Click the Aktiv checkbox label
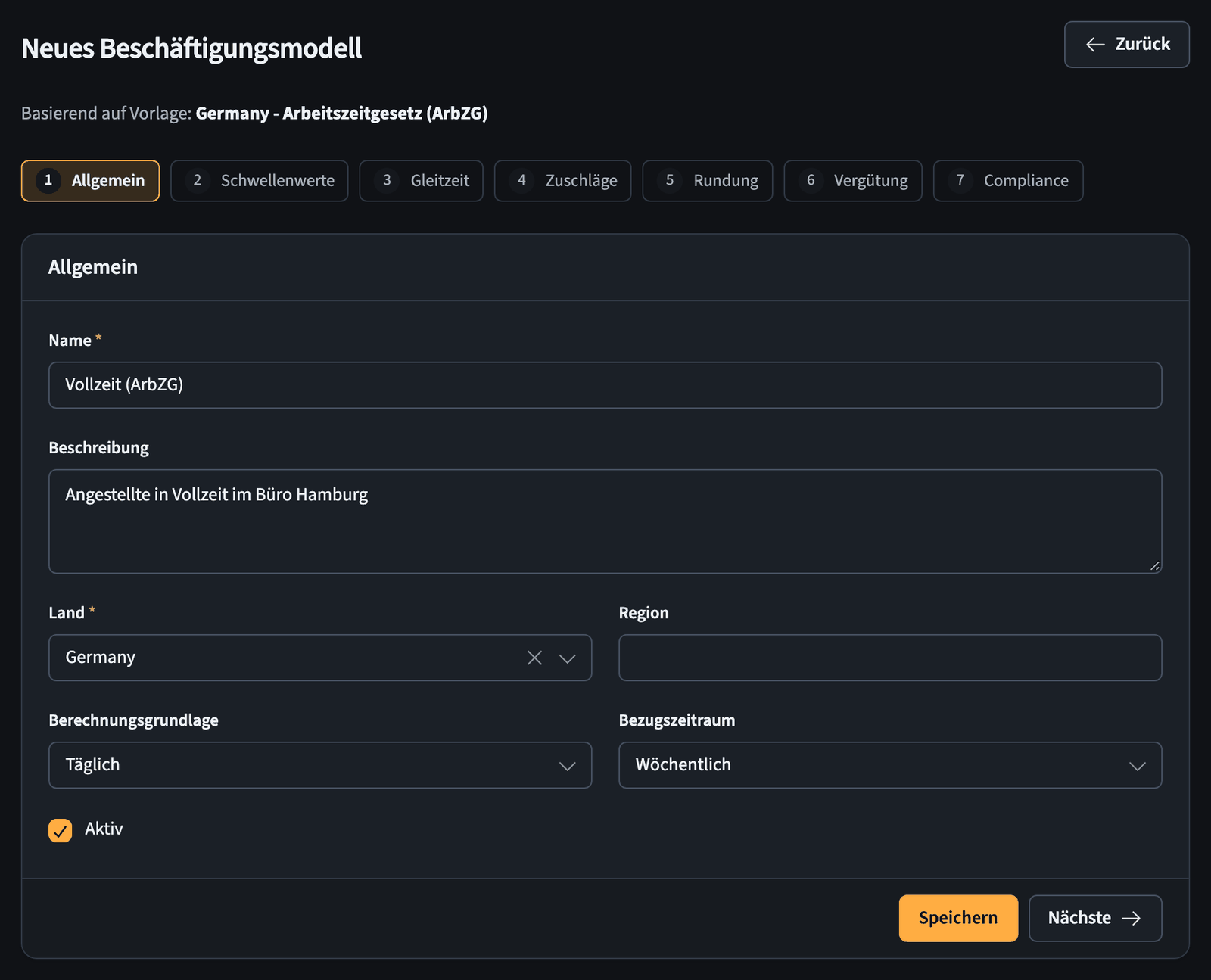 pyautogui.click(x=104, y=829)
